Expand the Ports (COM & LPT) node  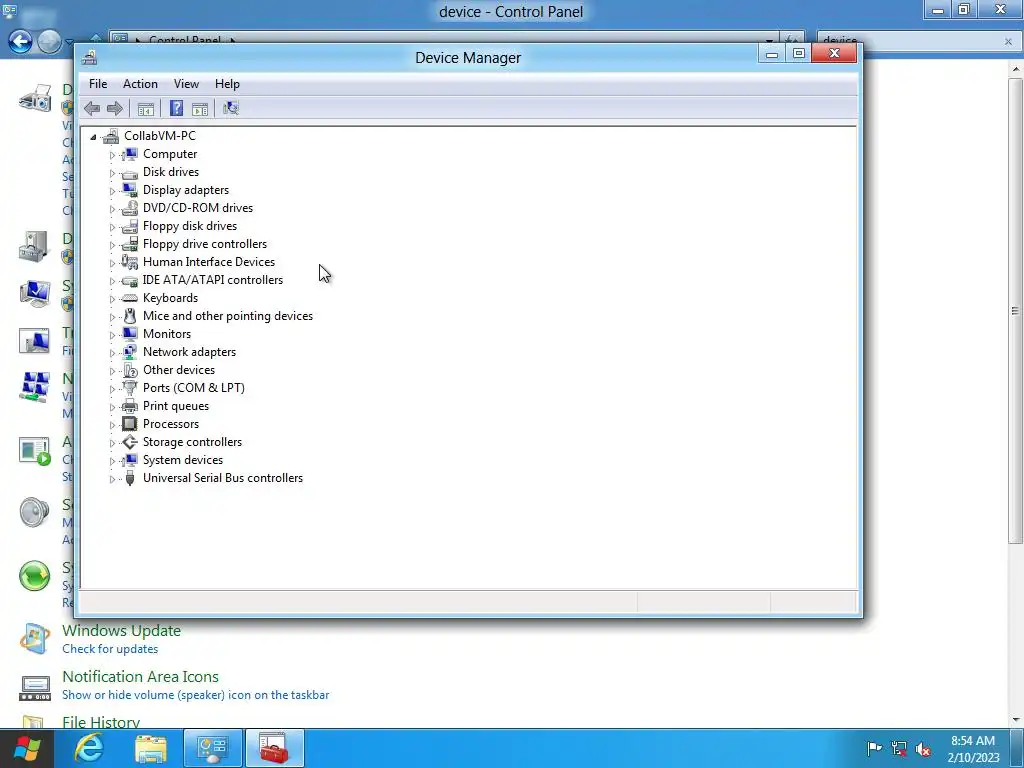click(112, 389)
